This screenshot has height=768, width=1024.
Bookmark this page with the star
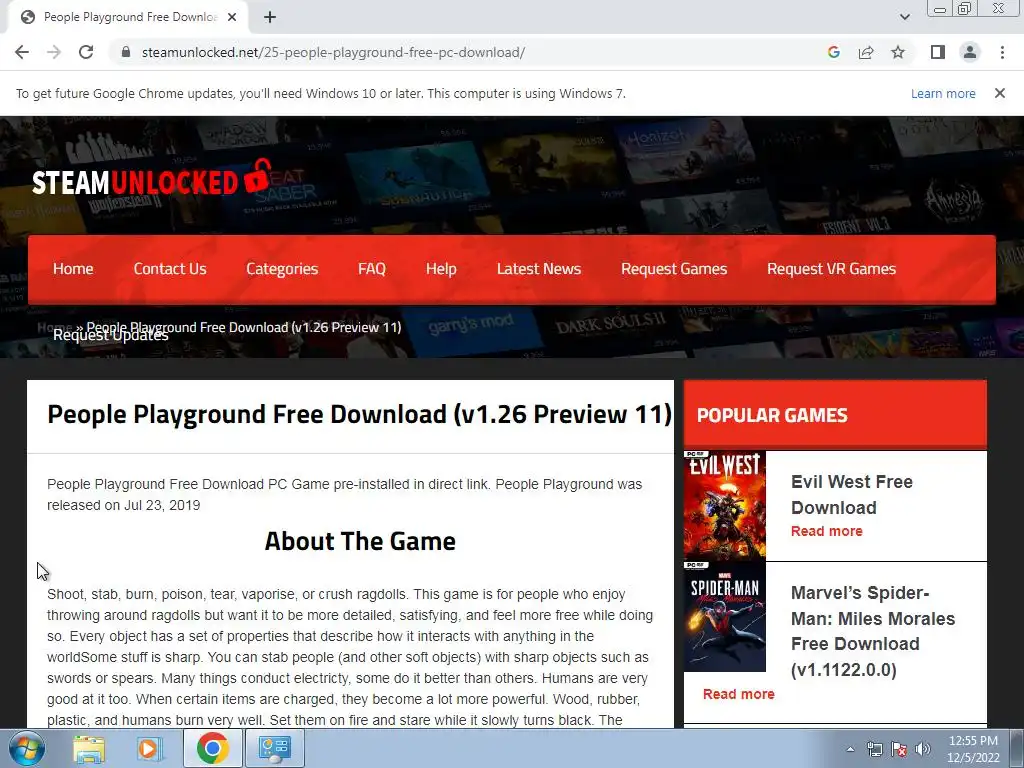[x=898, y=52]
